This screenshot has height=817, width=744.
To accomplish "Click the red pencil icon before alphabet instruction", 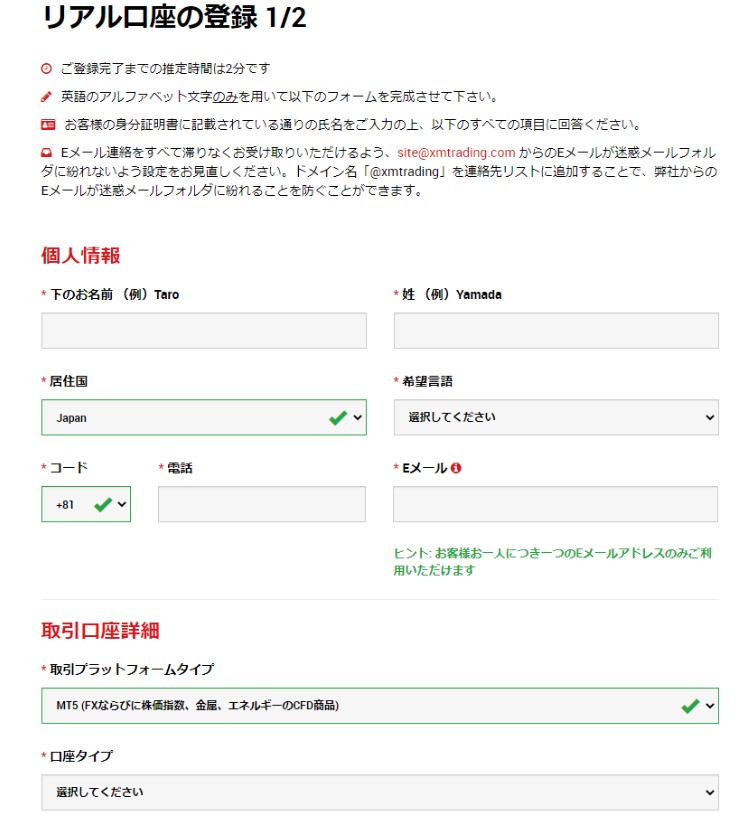I will (x=46, y=96).
